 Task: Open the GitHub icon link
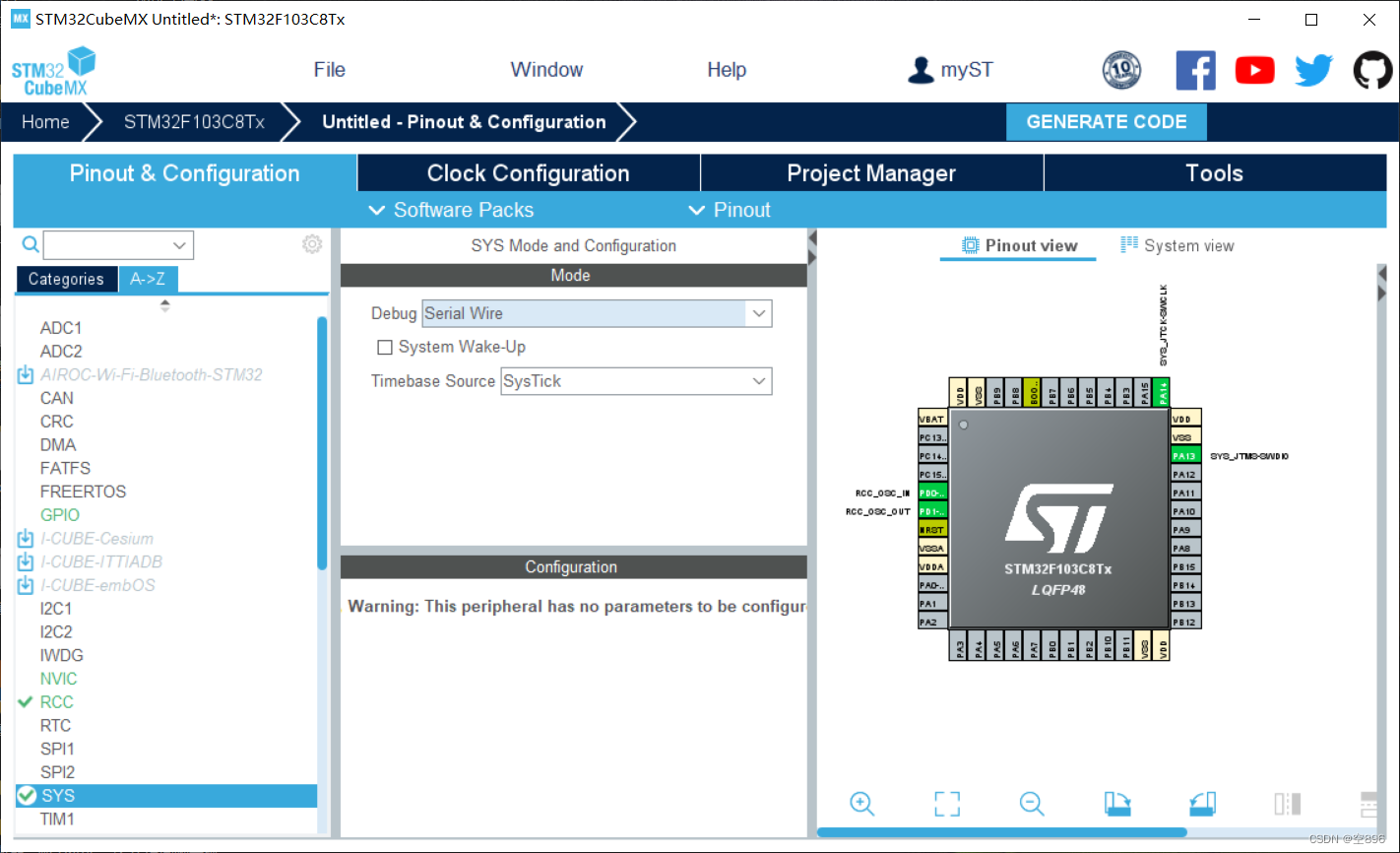(x=1372, y=70)
